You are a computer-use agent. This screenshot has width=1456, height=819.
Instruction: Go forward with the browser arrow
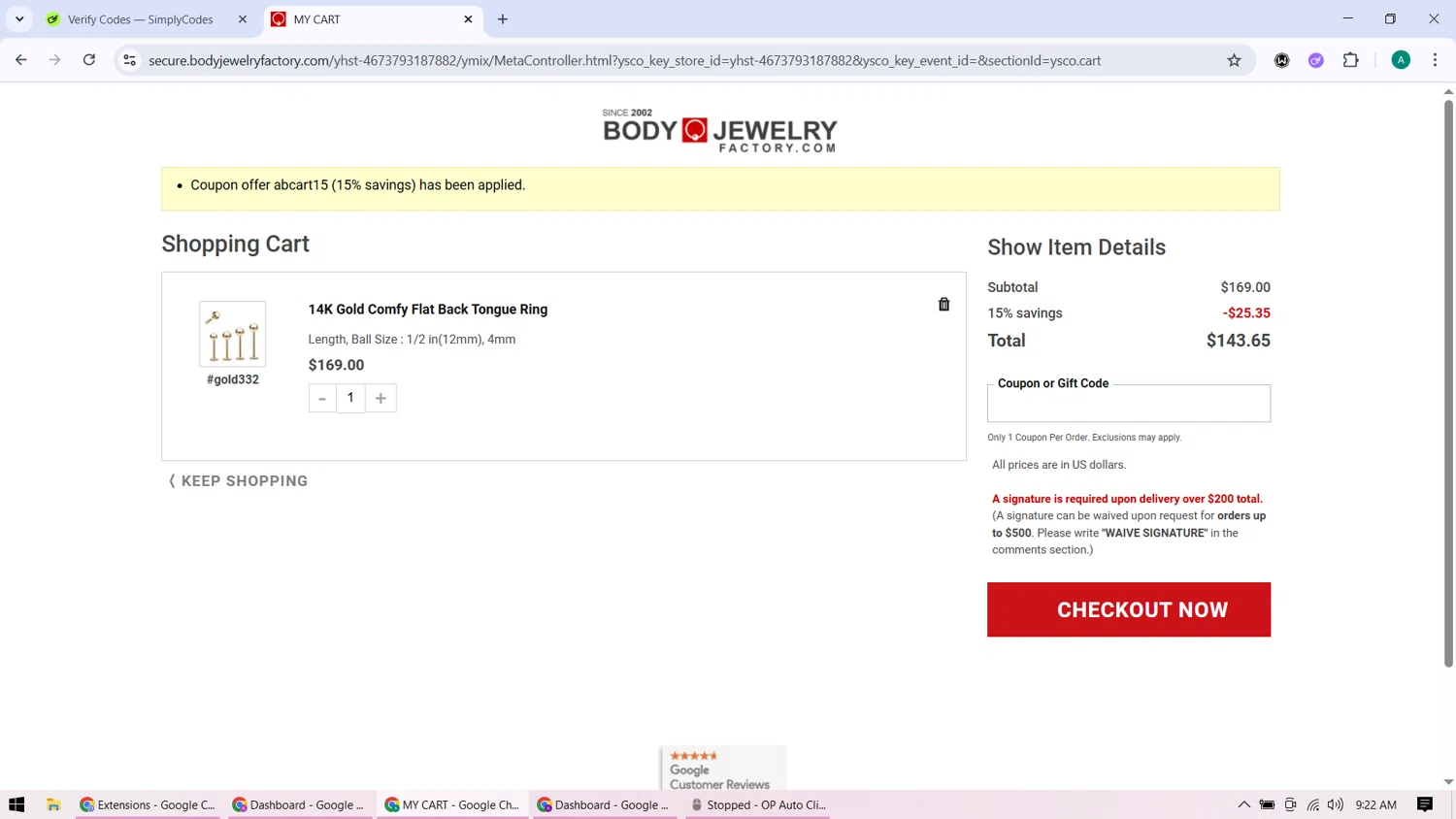pos(55,60)
